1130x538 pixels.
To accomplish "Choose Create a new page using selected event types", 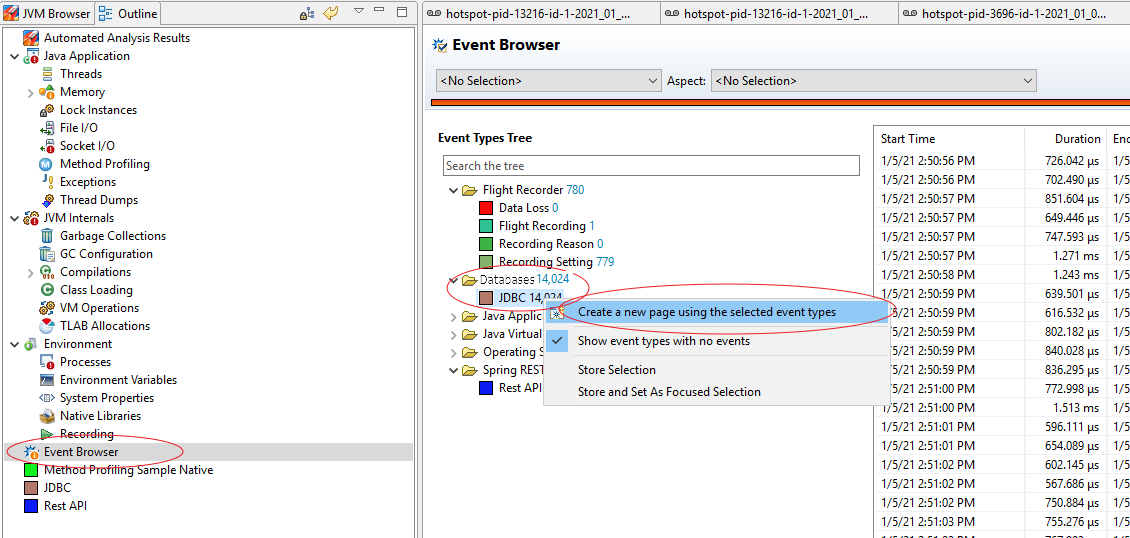I will pos(706,312).
